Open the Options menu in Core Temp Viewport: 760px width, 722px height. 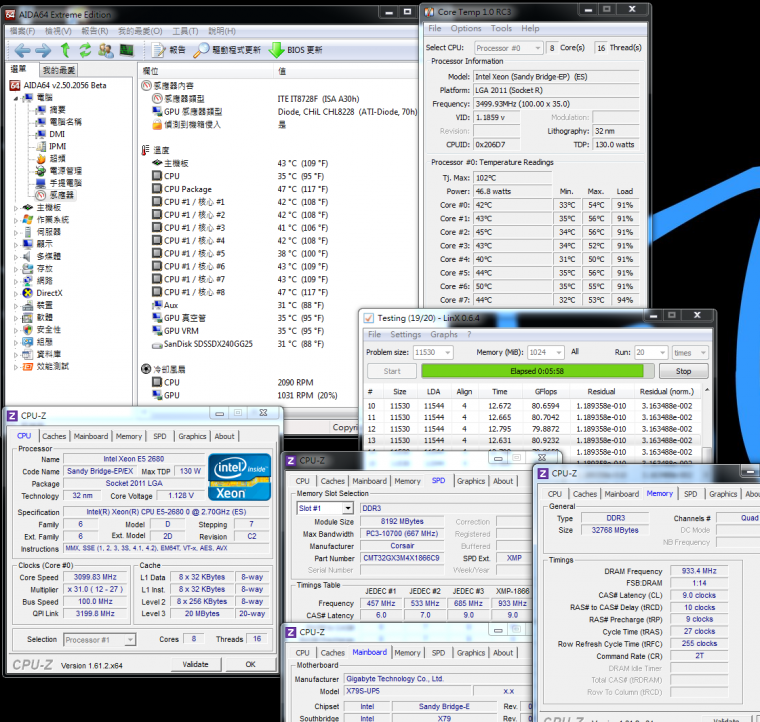[x=466, y=29]
